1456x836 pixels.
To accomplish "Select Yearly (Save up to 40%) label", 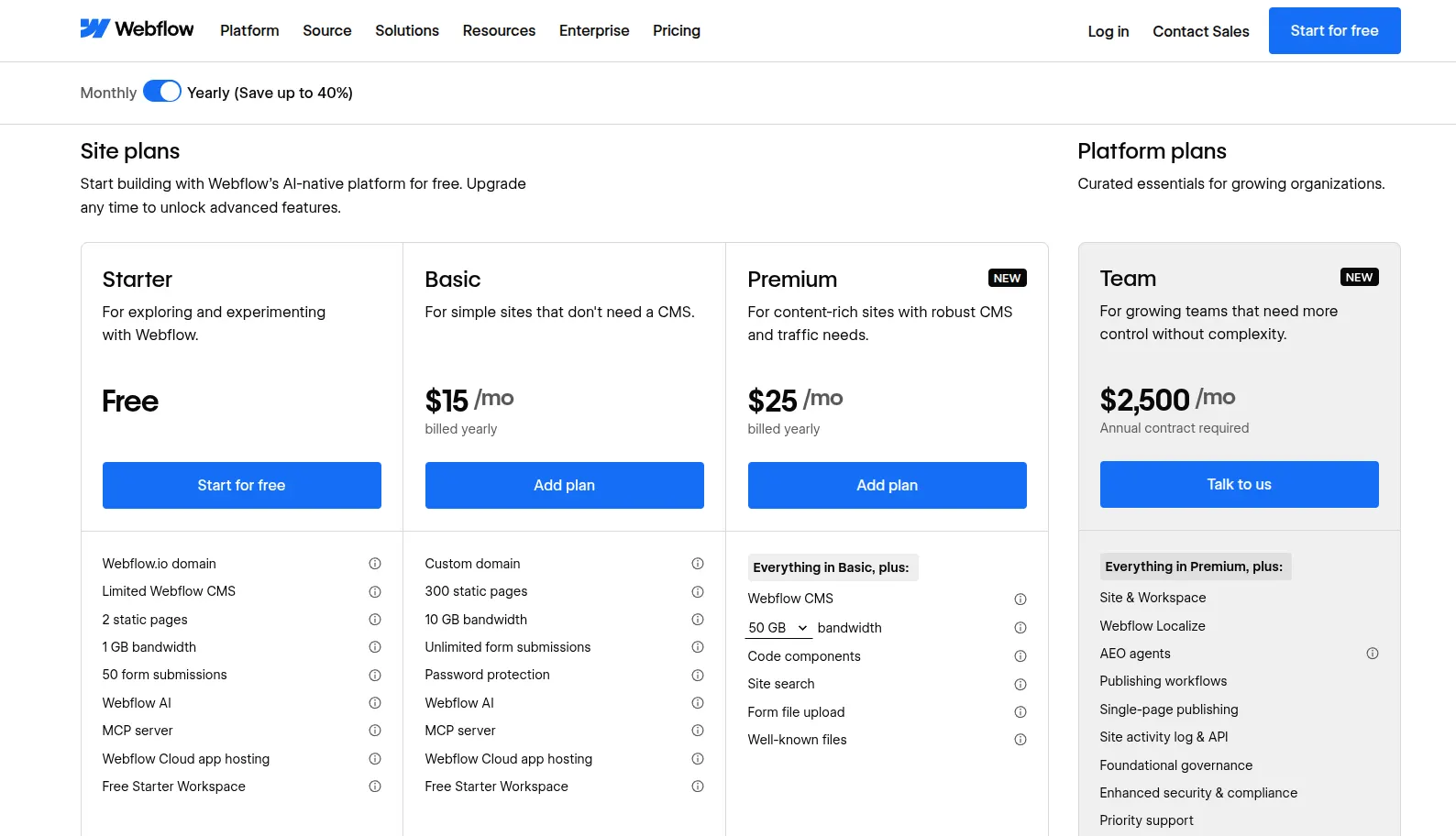I will 270,93.
